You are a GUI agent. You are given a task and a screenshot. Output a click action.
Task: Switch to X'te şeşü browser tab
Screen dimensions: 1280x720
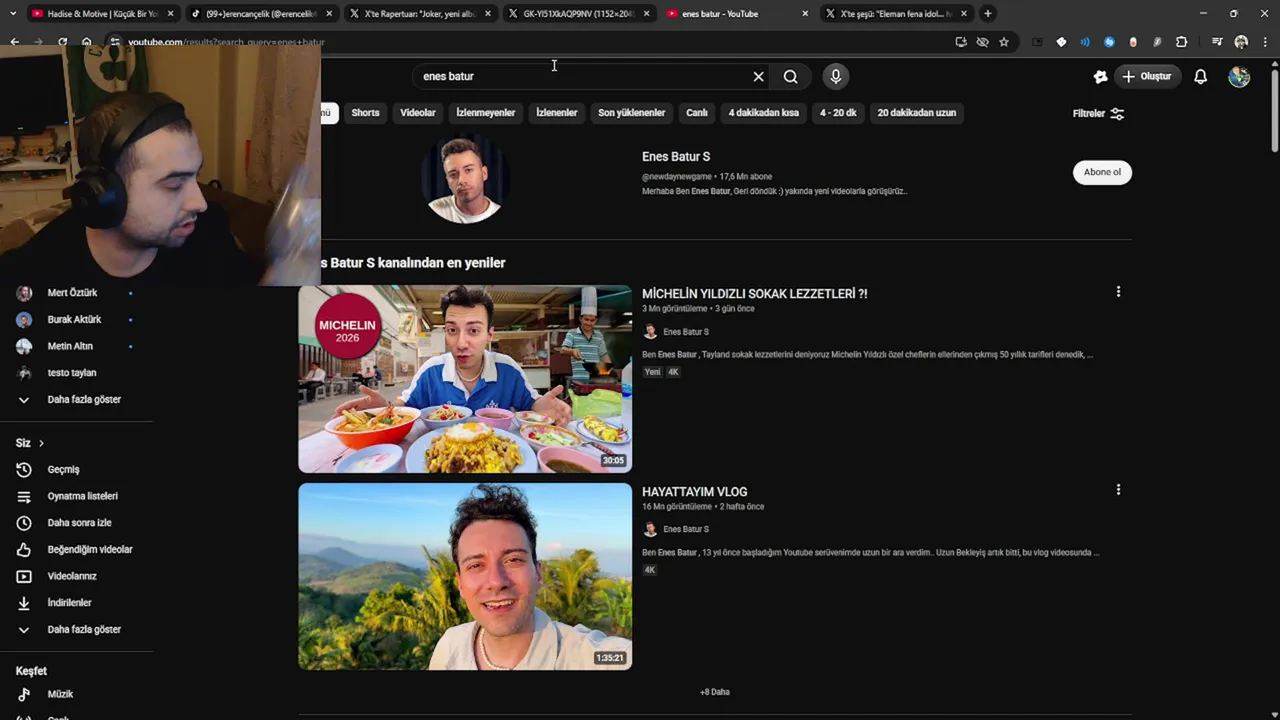click(x=895, y=14)
